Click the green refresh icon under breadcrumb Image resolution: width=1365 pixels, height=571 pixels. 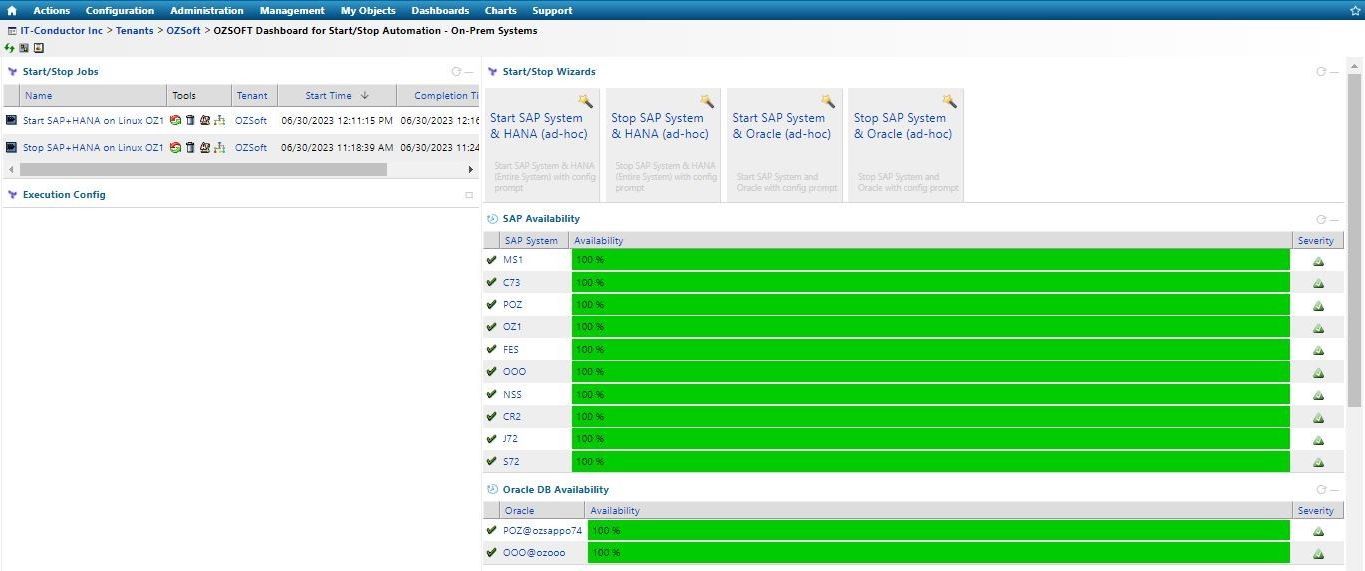pyautogui.click(x=10, y=48)
